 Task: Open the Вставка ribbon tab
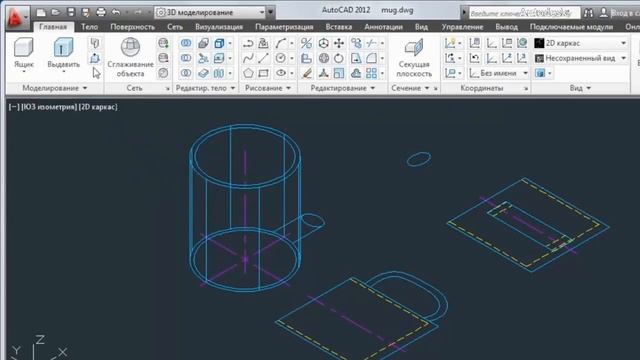tap(339, 27)
